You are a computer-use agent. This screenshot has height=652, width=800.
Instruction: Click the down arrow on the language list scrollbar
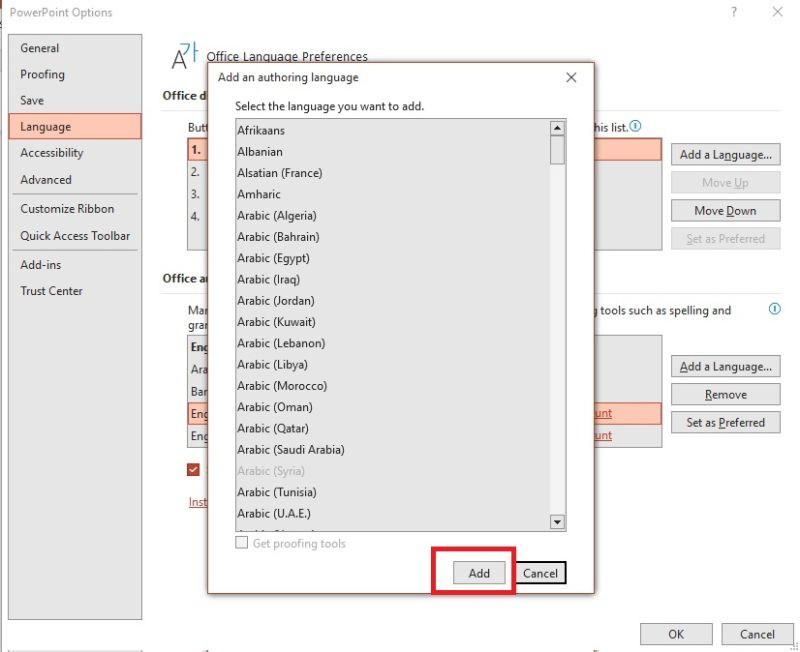(559, 521)
